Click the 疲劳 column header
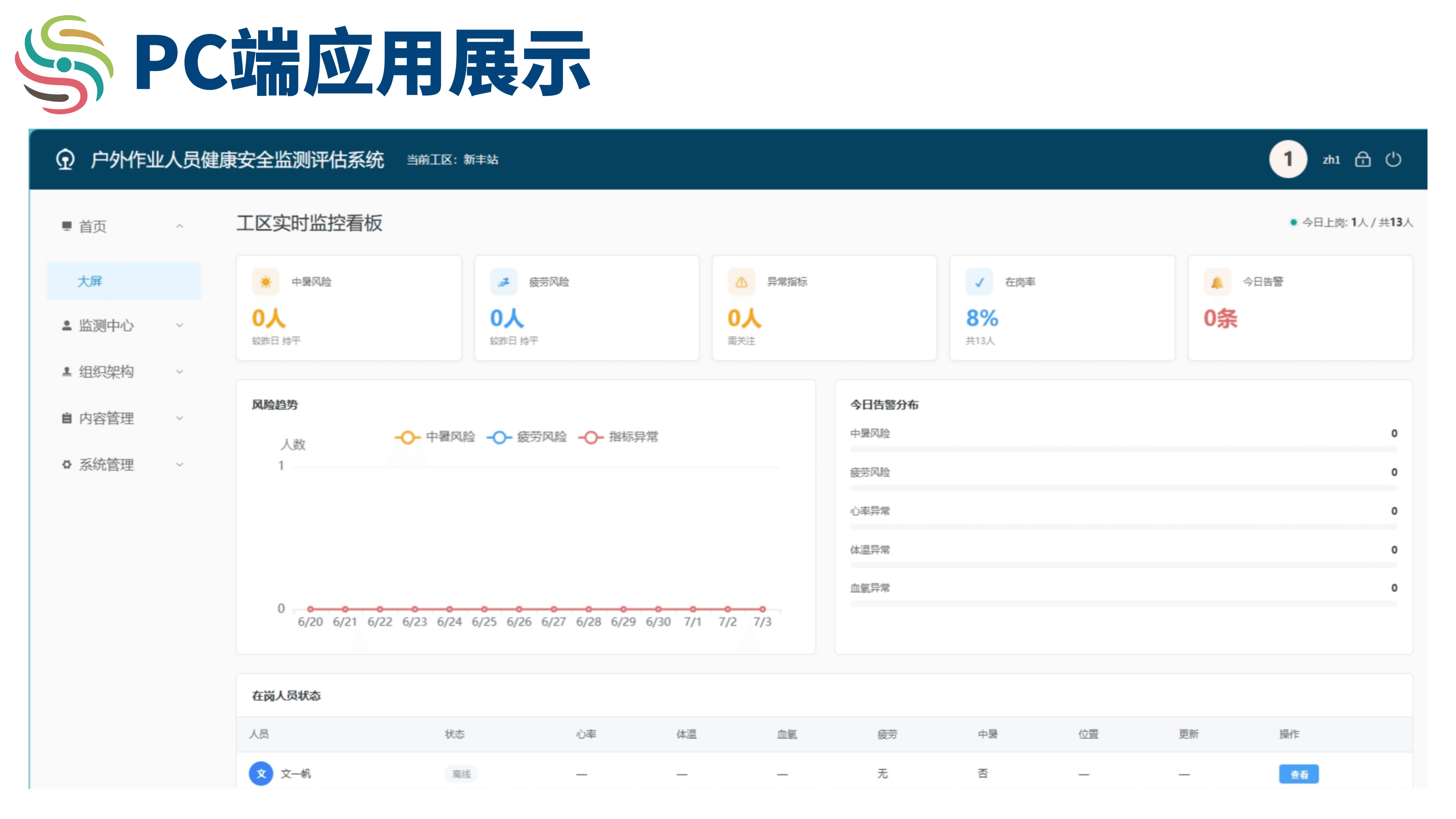This screenshot has height=819, width=1456. [x=887, y=734]
